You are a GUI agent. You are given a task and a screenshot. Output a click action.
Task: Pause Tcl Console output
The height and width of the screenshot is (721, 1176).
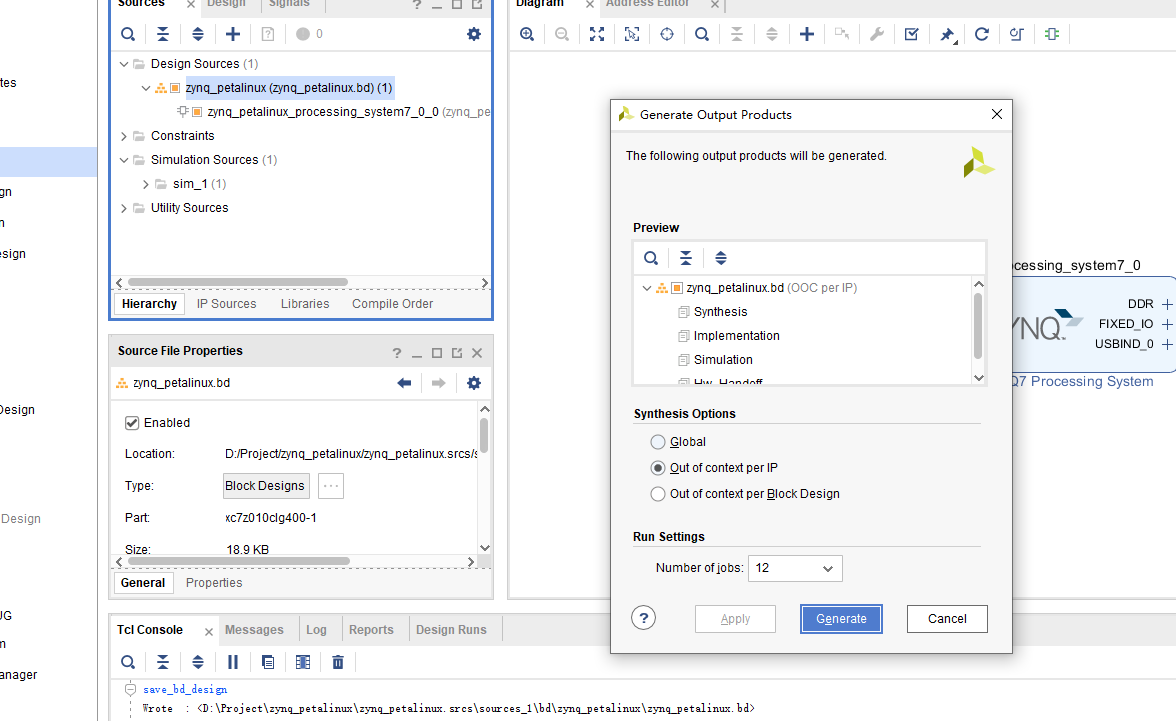click(x=233, y=662)
